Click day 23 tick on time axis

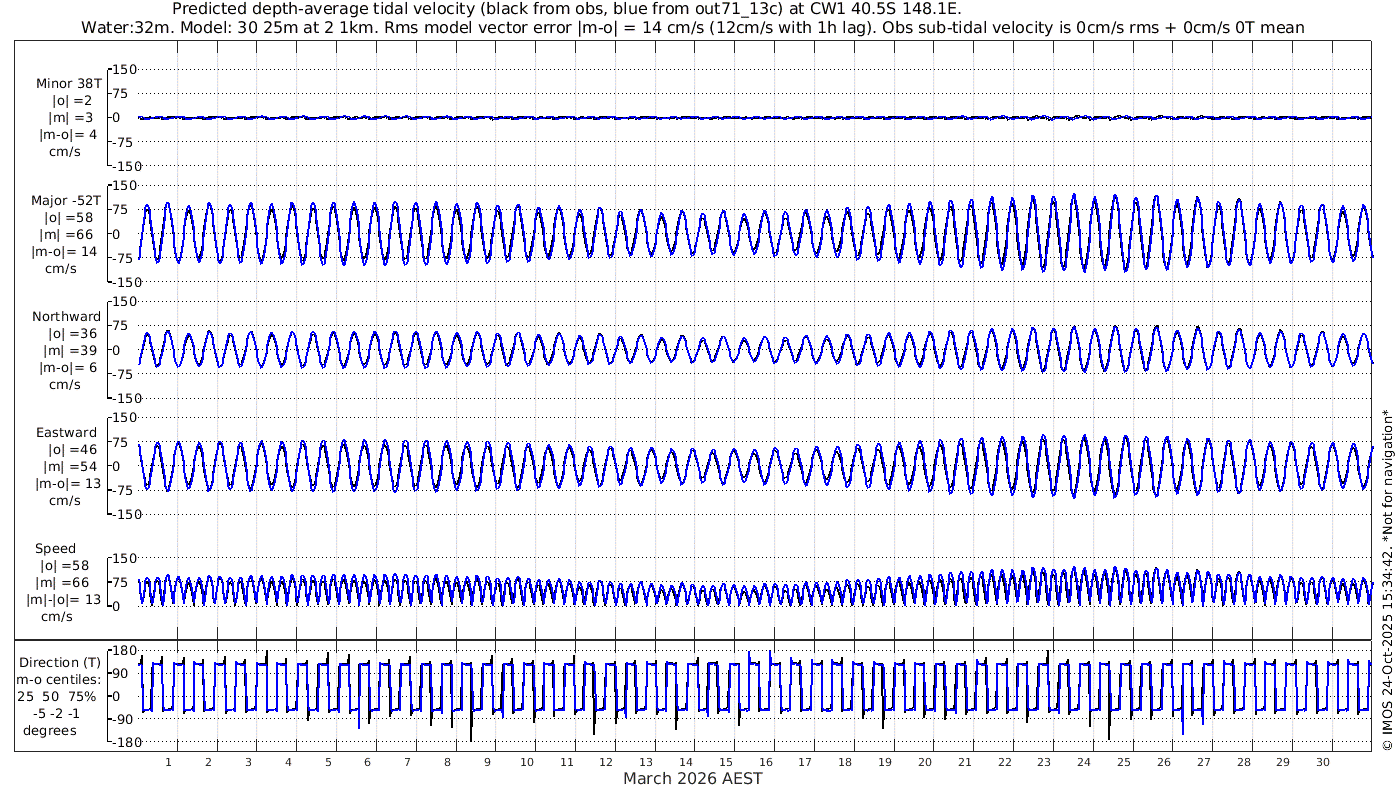point(1044,762)
